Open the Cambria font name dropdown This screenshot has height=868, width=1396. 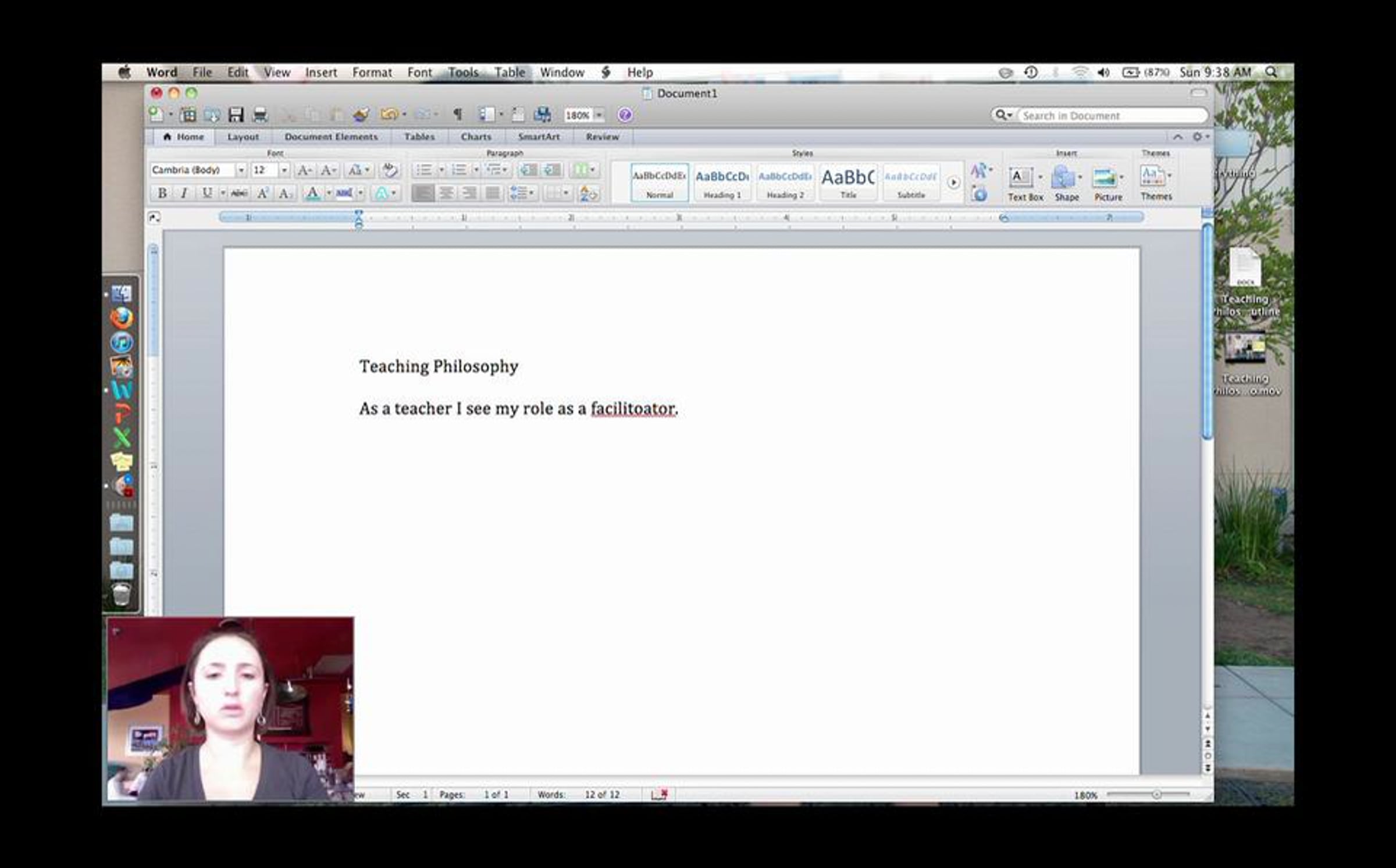(241, 170)
